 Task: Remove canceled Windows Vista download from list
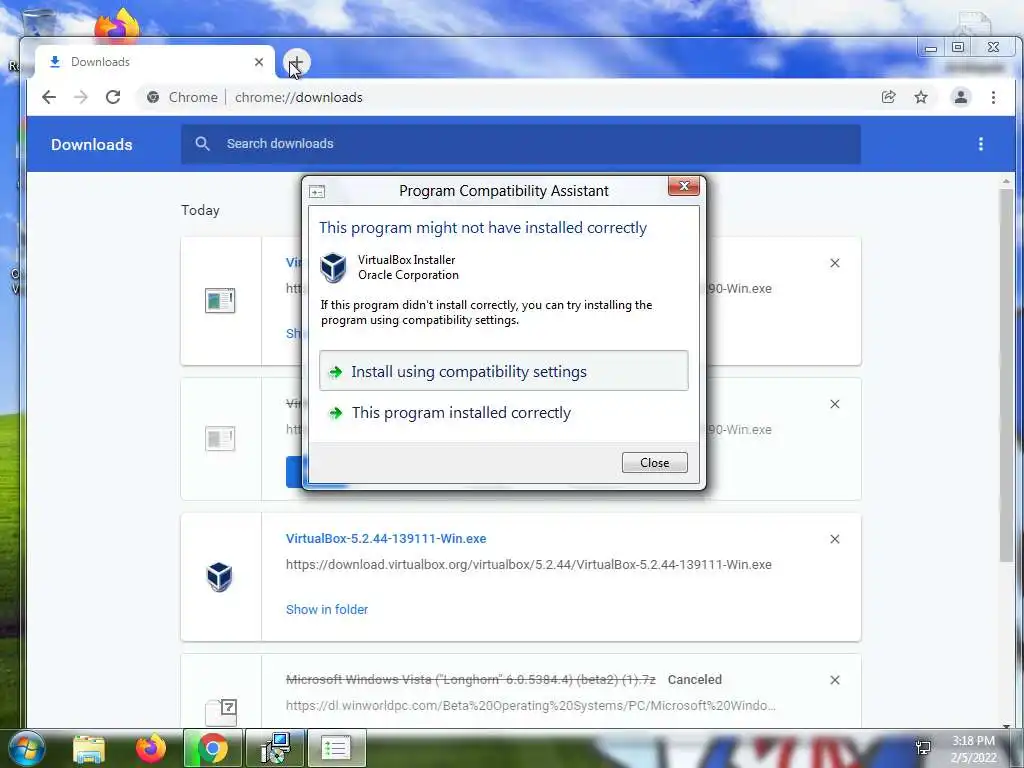tap(835, 680)
